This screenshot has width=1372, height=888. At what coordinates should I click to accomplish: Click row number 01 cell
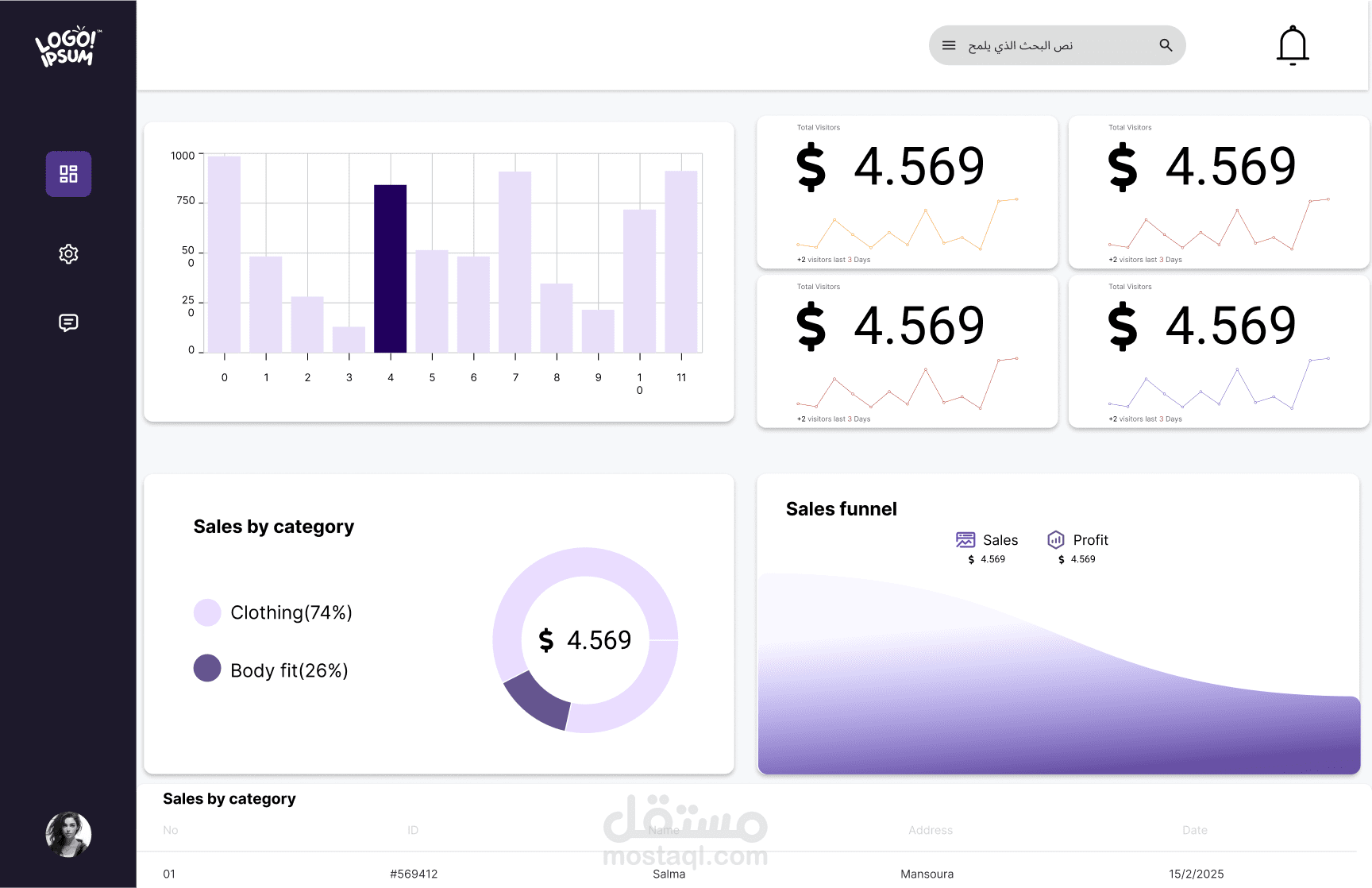[169, 874]
